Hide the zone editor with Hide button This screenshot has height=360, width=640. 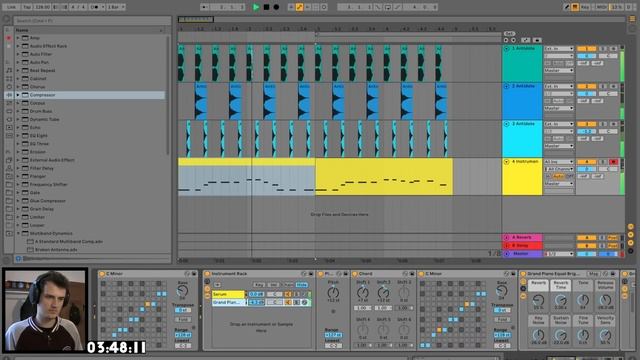click(302, 284)
